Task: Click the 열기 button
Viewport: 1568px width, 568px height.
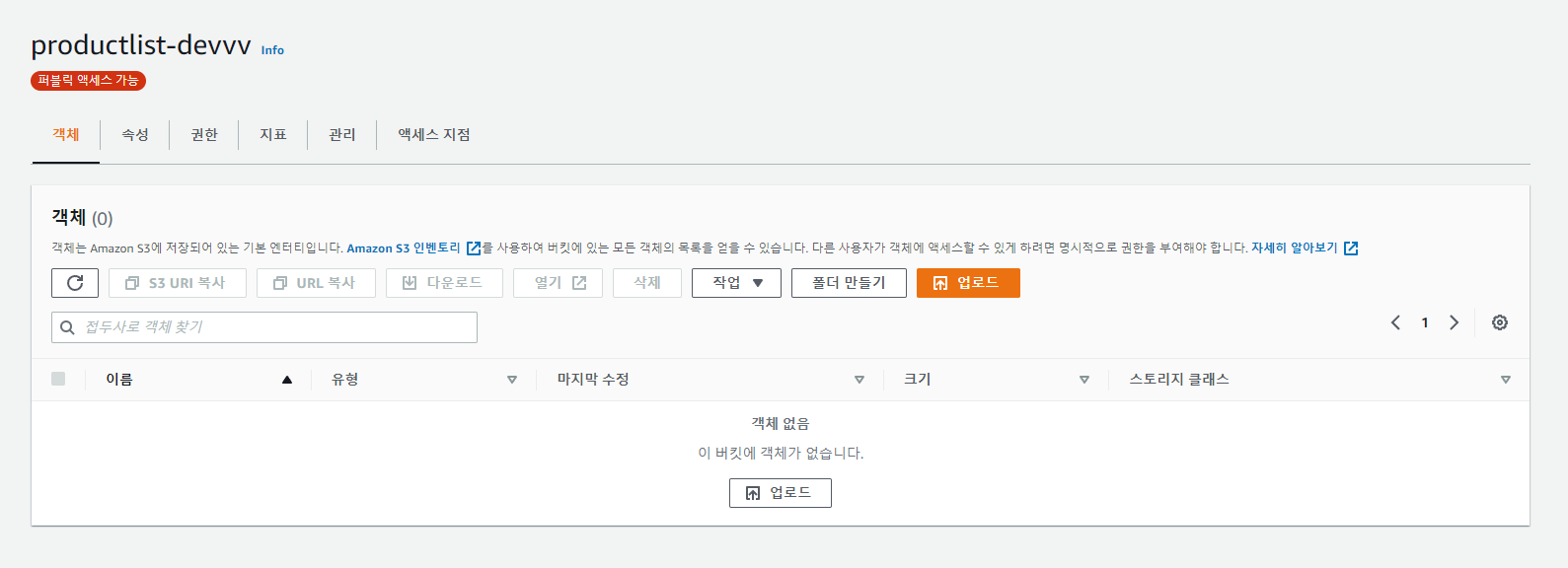Action: coord(558,283)
